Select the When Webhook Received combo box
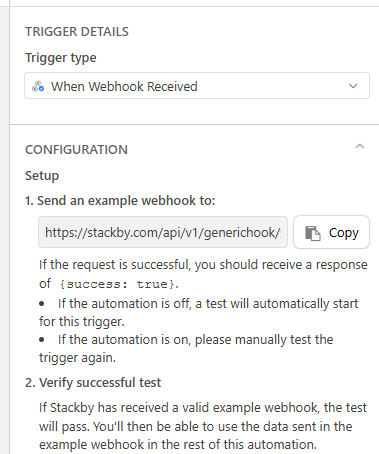This screenshot has width=379, height=454. (x=197, y=86)
